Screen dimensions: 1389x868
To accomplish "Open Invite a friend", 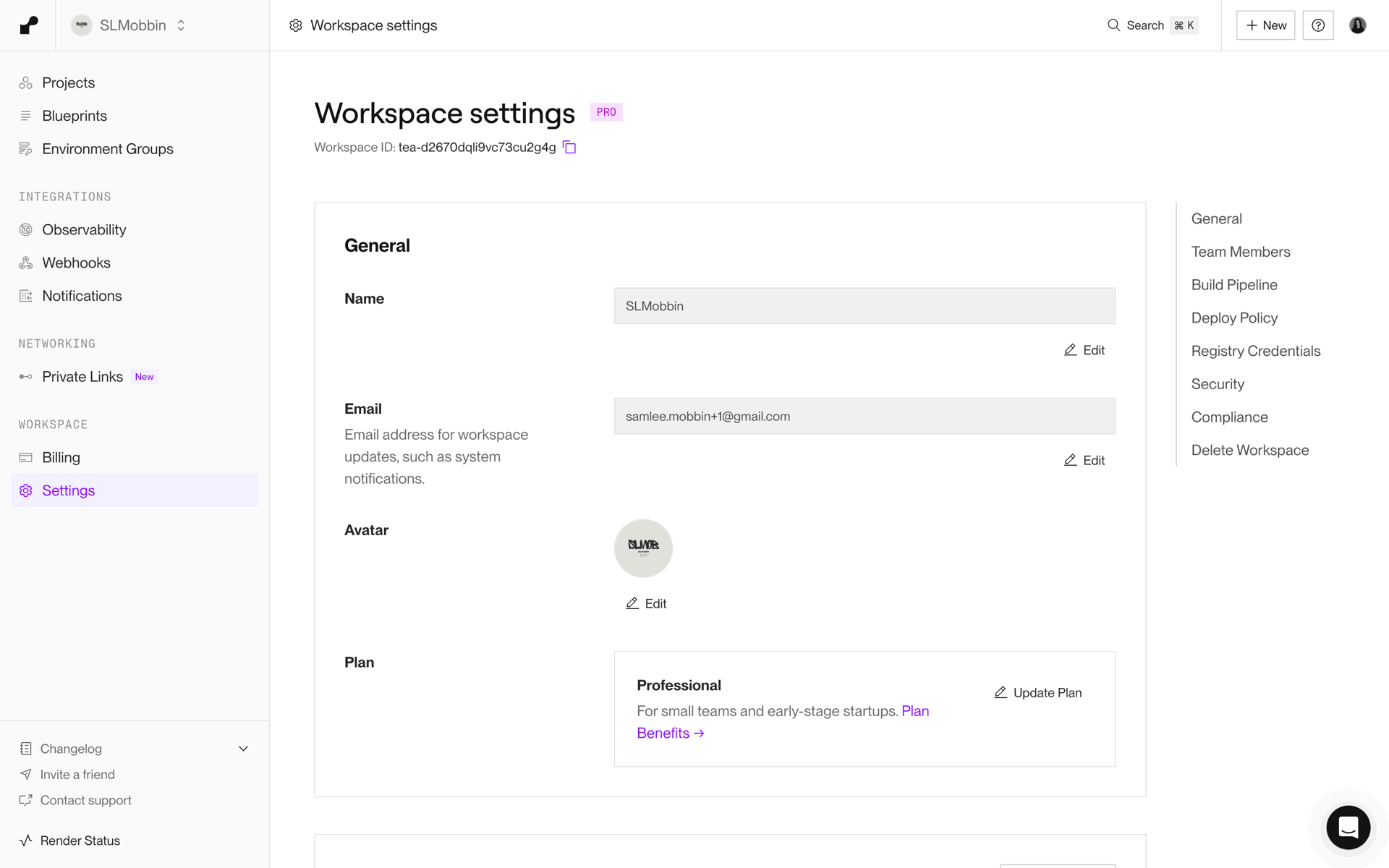I will pos(77,775).
